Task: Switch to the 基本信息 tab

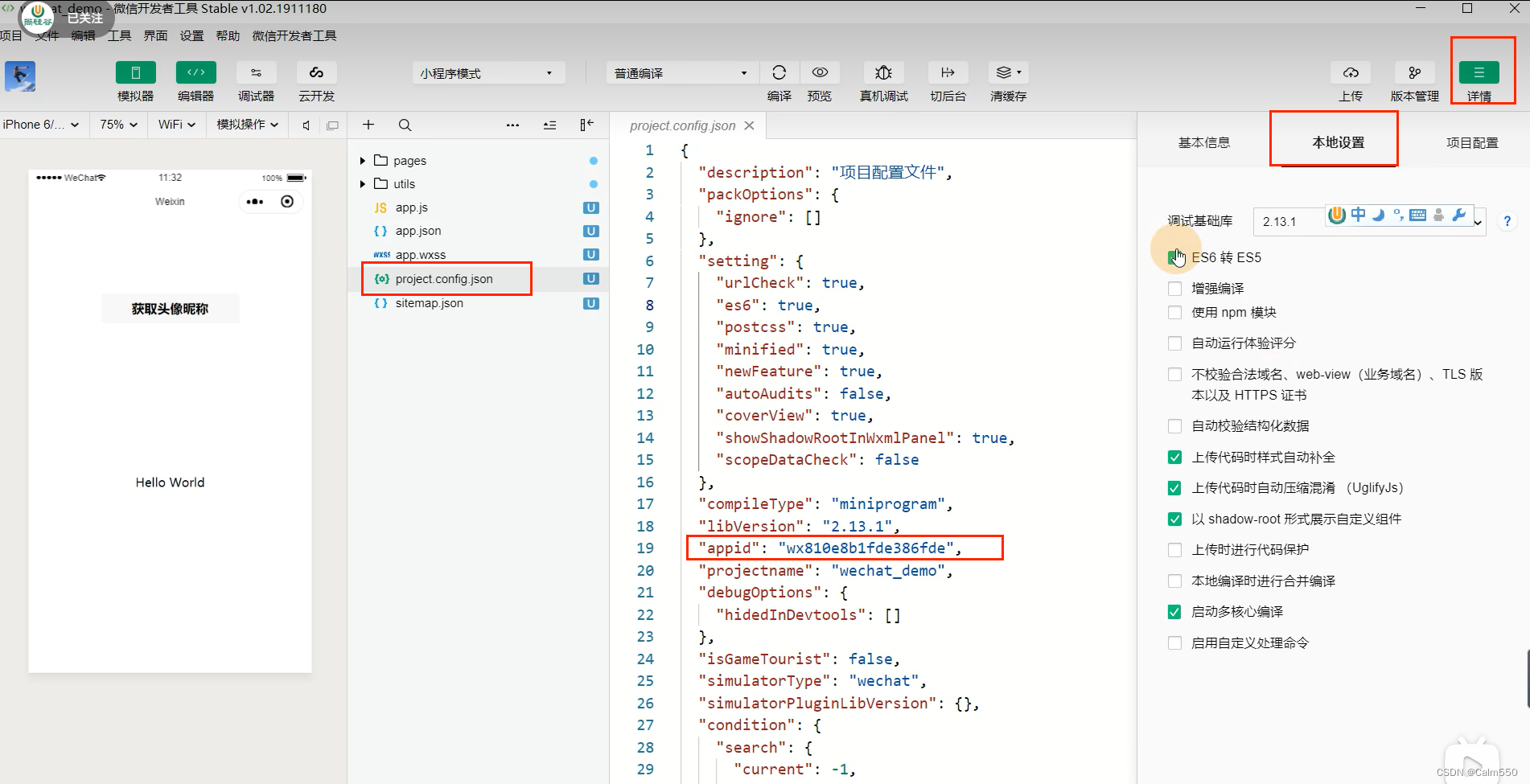Action: pos(1203,142)
